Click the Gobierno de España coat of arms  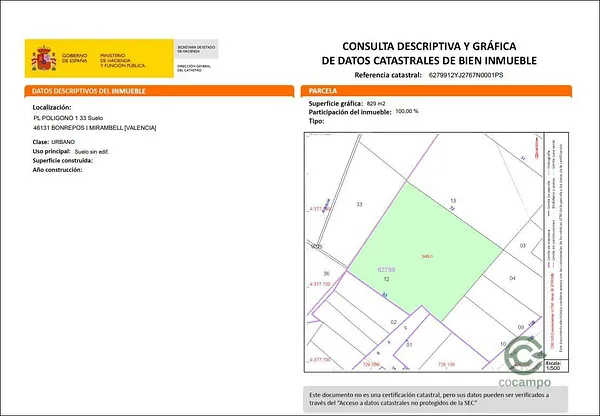pos(44,58)
